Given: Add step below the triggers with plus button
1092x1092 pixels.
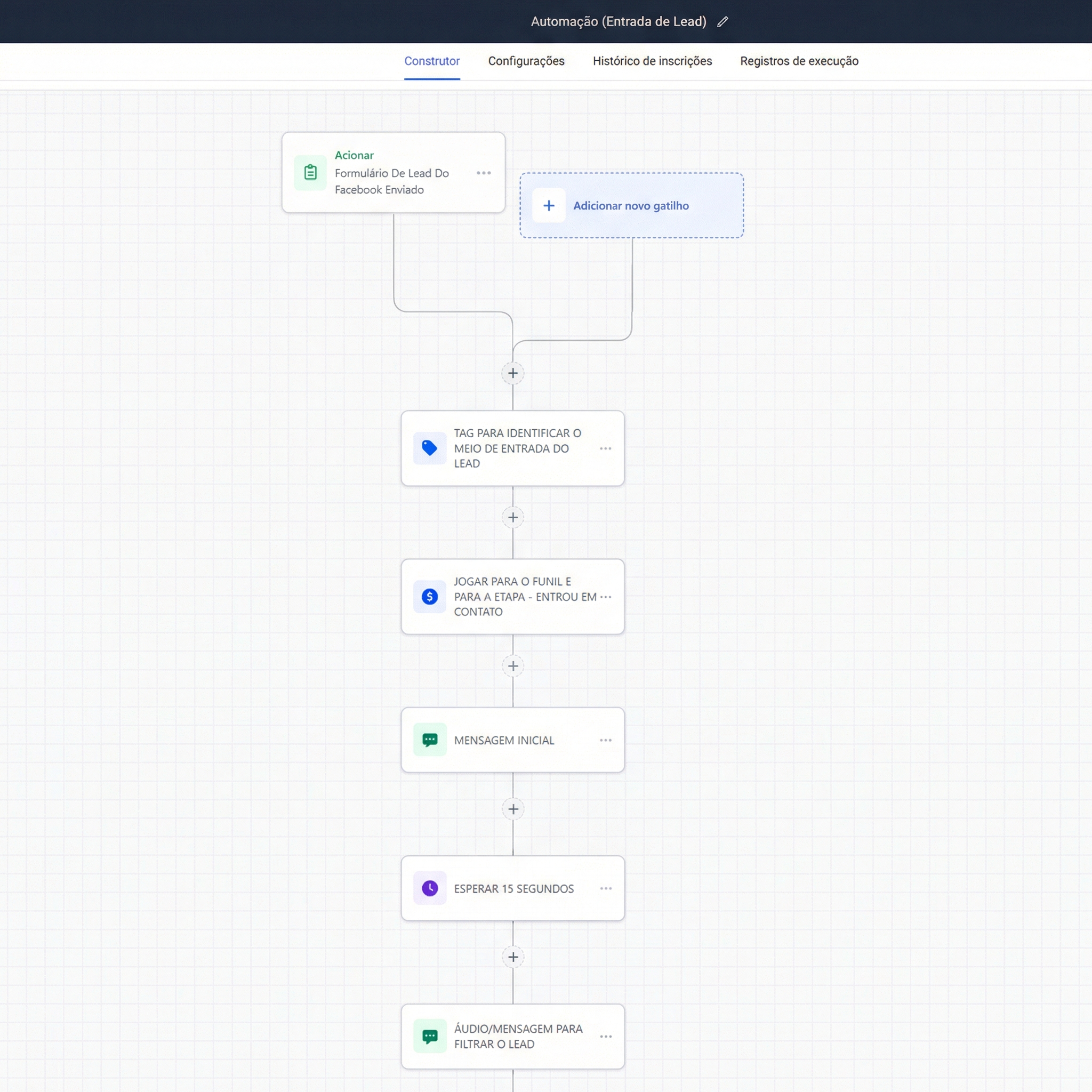Looking at the screenshot, I should coord(512,373).
